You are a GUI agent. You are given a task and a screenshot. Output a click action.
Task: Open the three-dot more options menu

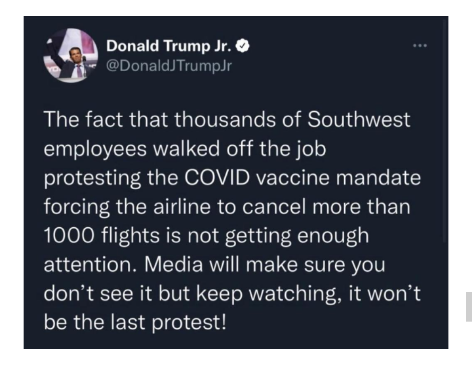(x=420, y=45)
